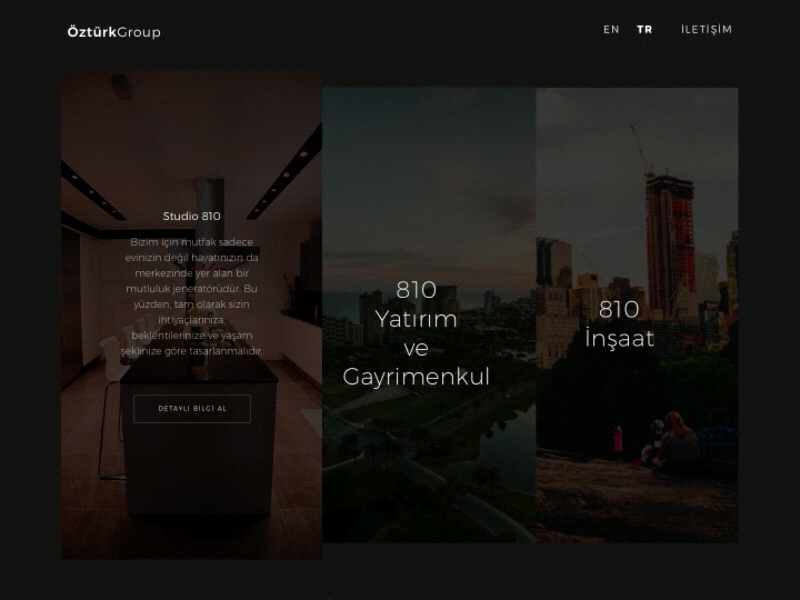Click the bold Öztürk portion of the logo
Viewport: 800px width, 600px height.
[x=91, y=30]
